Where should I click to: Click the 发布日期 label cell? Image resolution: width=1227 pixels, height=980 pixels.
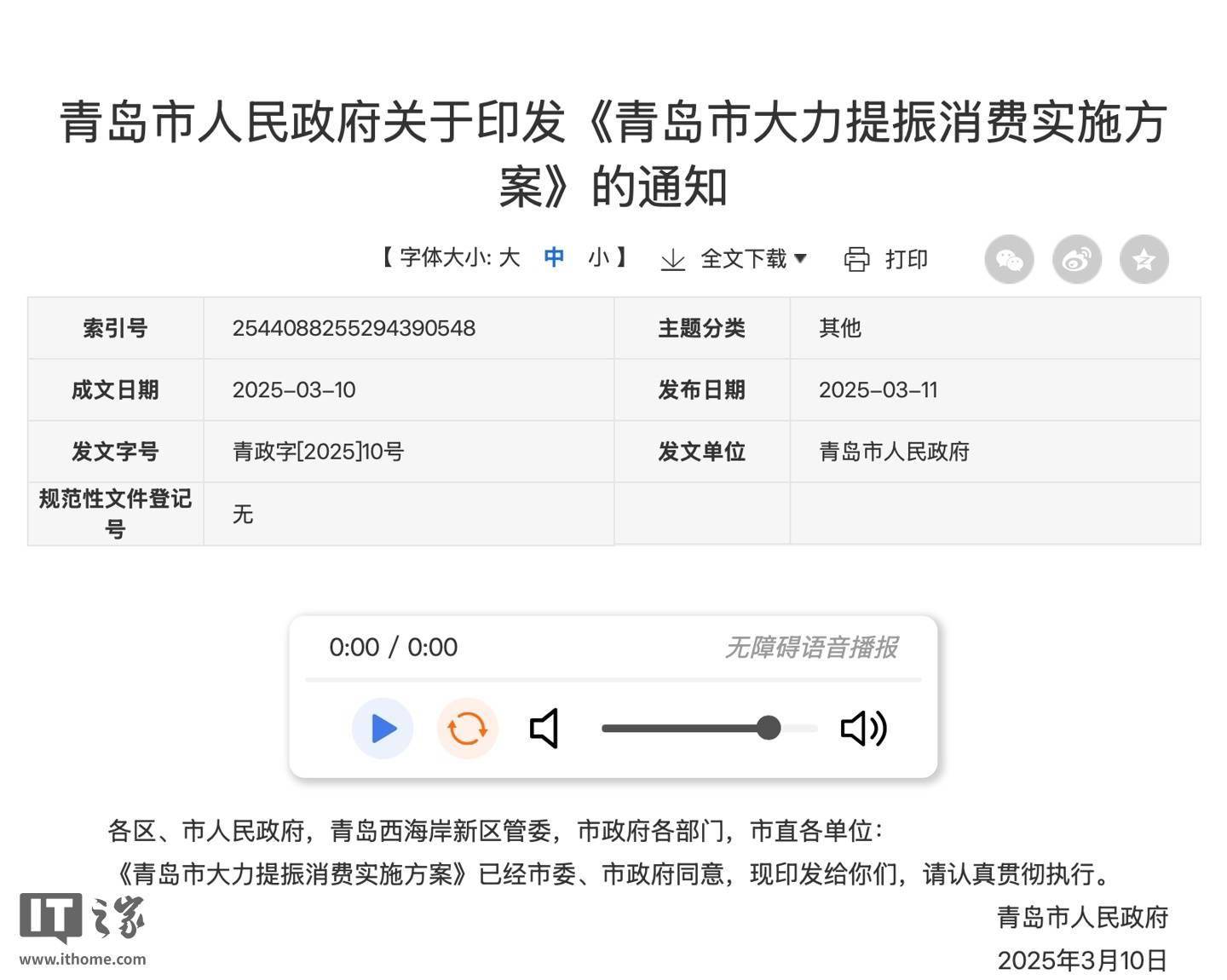pyautogui.click(x=702, y=389)
